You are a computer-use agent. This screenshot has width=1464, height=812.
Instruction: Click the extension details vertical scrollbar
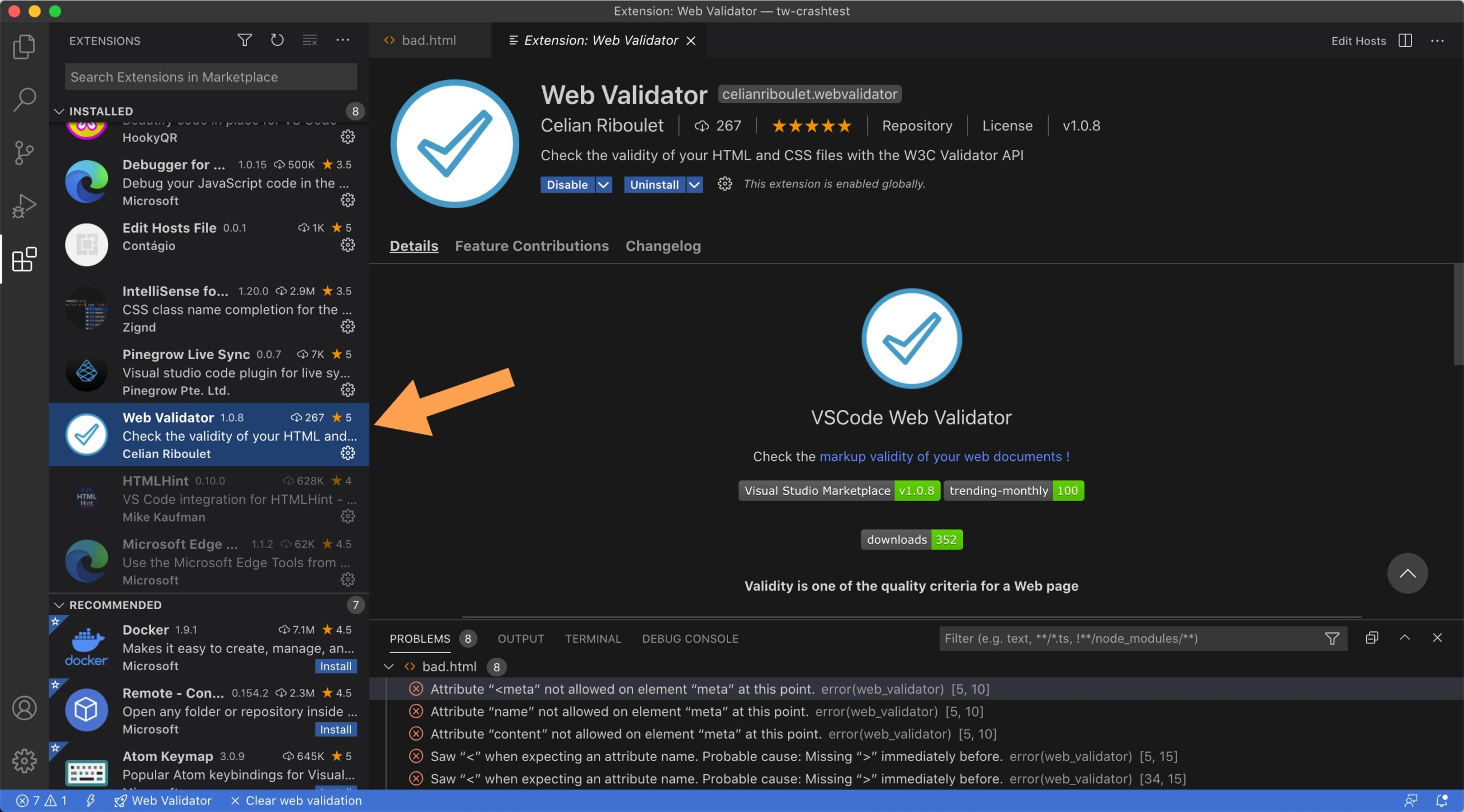click(x=1458, y=315)
